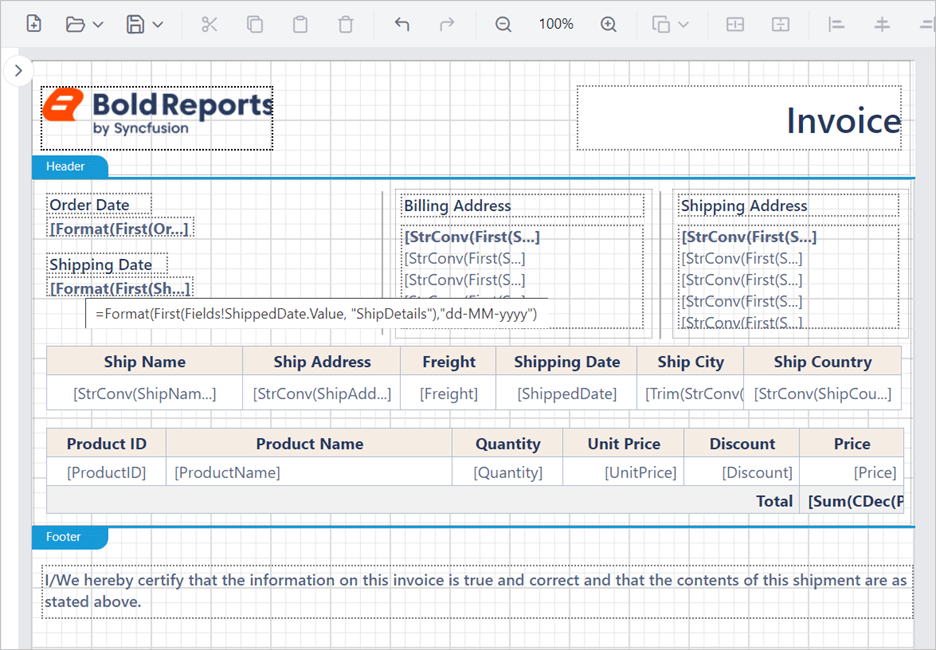Viewport: 936px width, 650px height.
Task: Click the split cell horizontally icon
Action: click(x=735, y=23)
